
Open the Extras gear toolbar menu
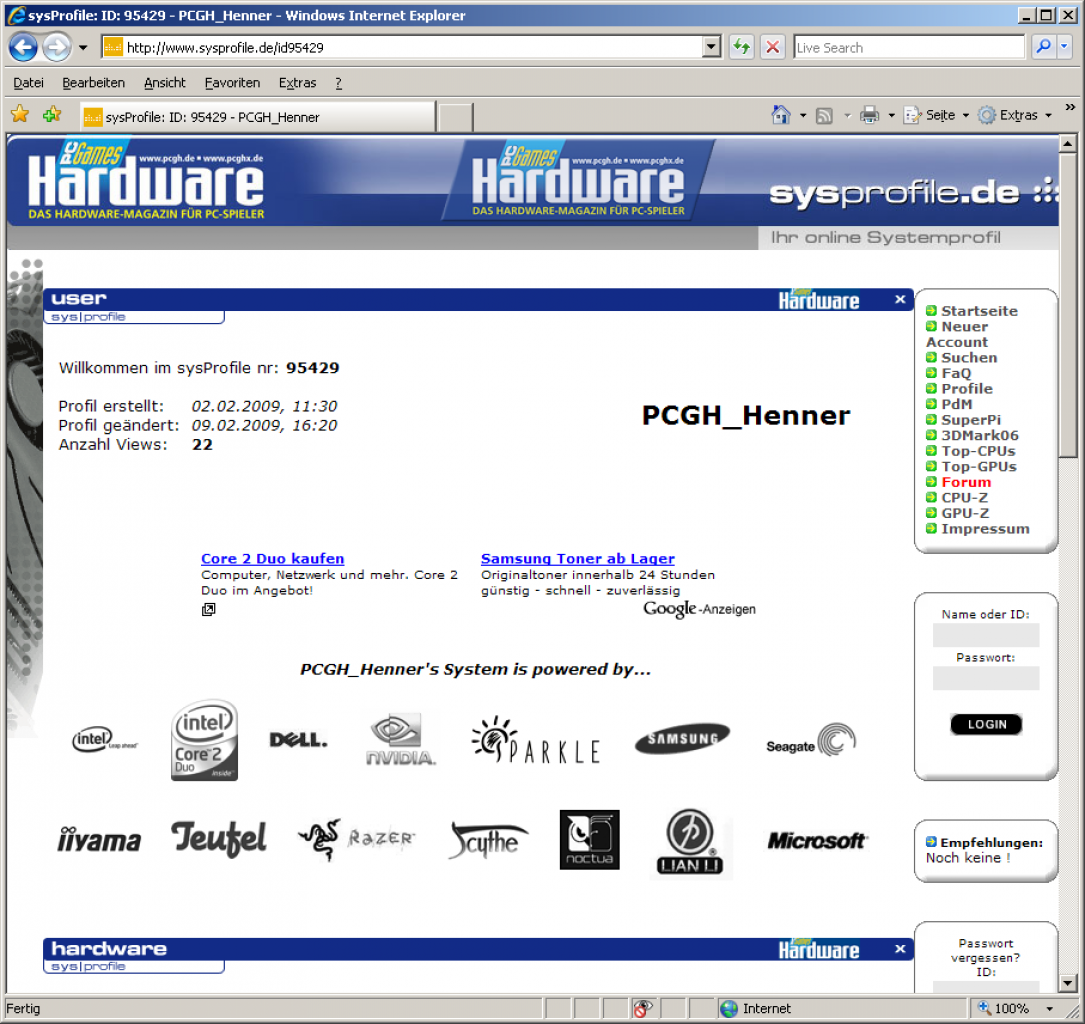(1015, 115)
